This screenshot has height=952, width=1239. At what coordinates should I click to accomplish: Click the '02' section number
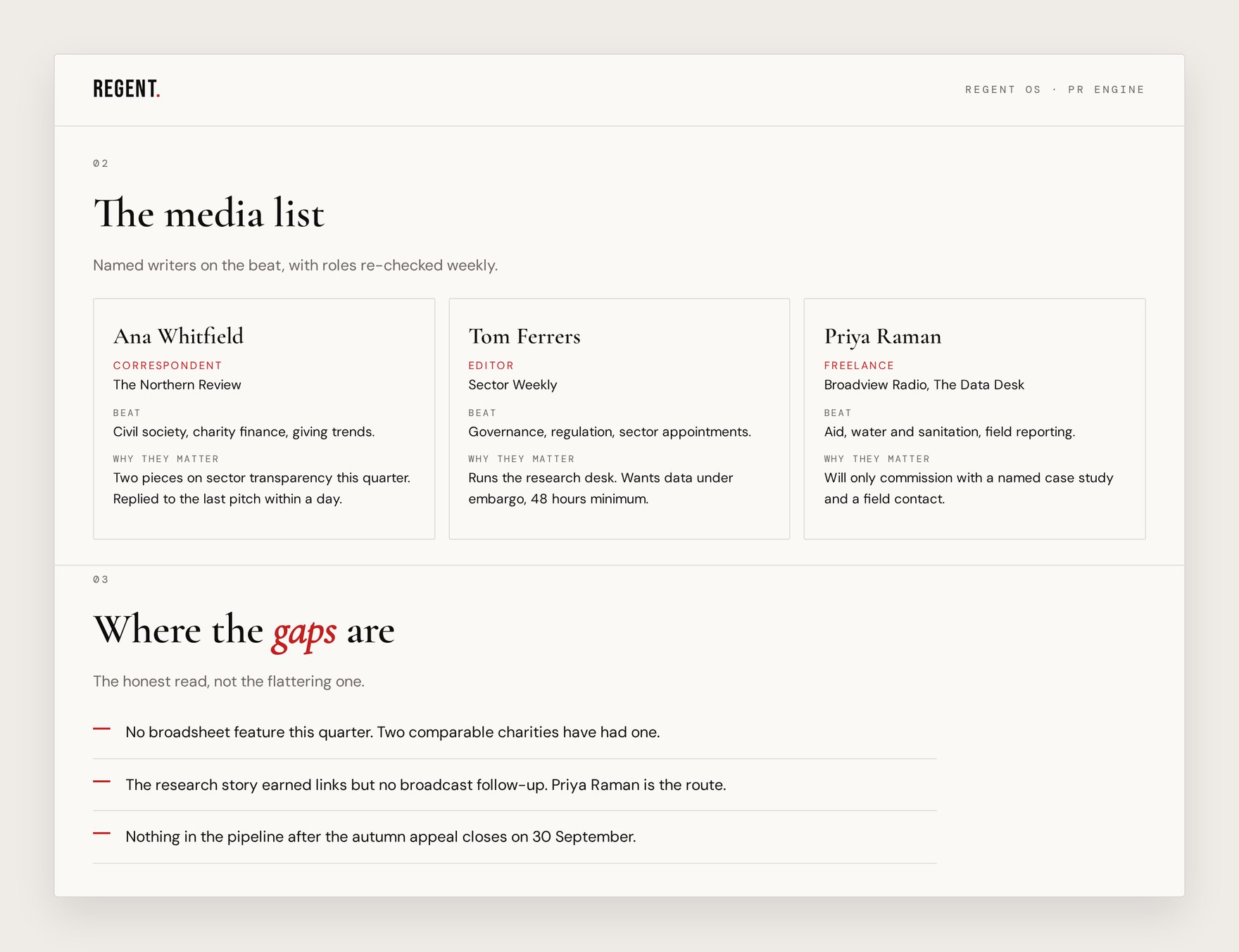(x=101, y=163)
